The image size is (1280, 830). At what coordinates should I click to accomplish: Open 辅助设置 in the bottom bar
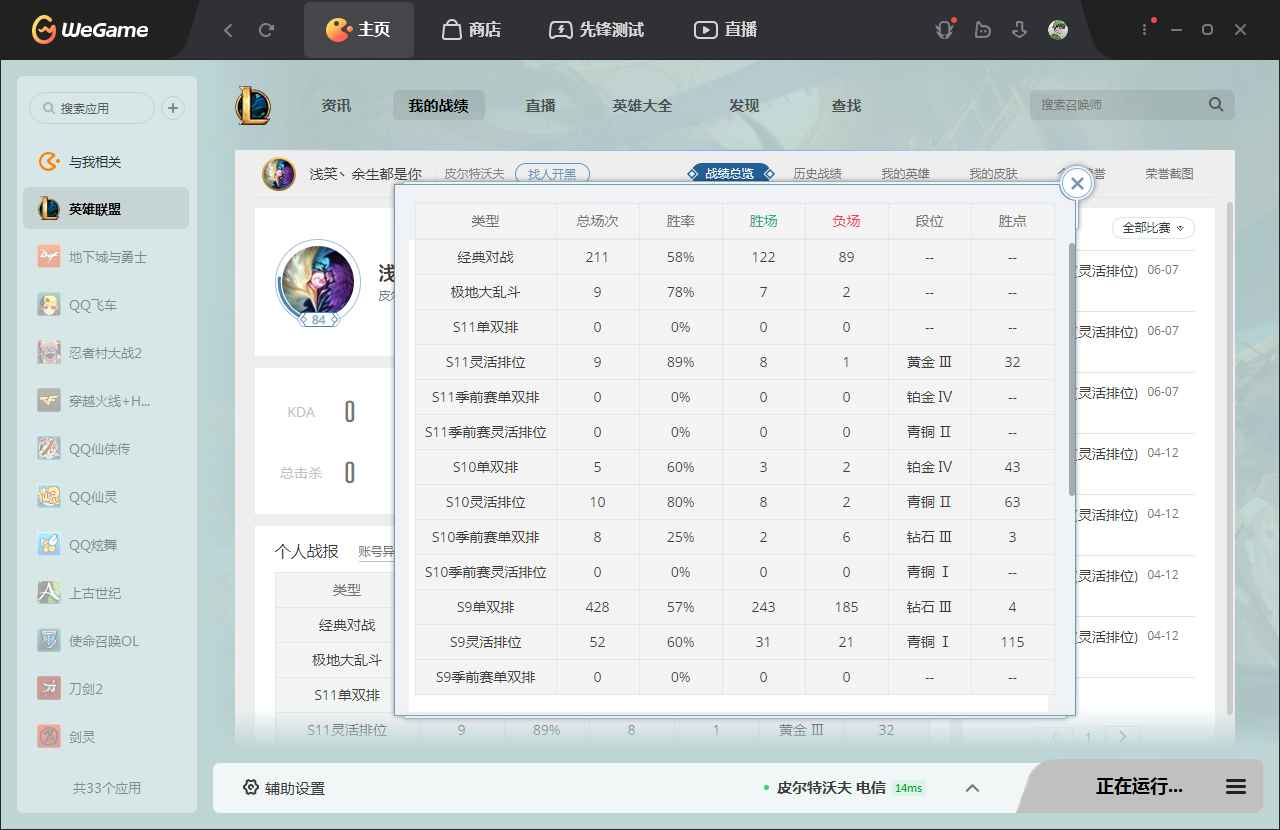point(284,788)
